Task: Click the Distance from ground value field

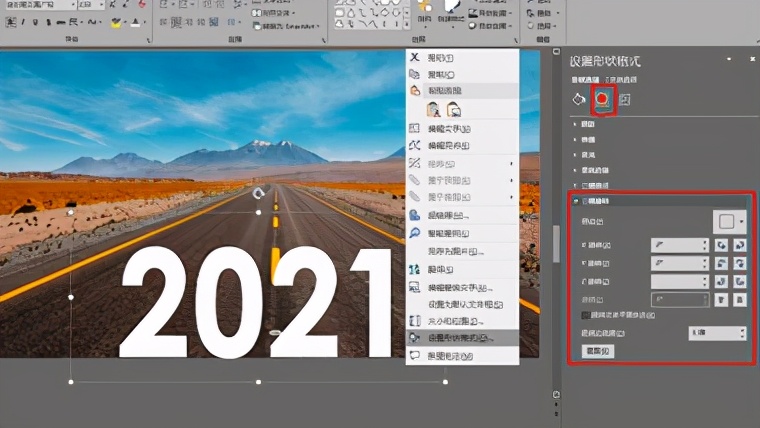Action: point(717,333)
